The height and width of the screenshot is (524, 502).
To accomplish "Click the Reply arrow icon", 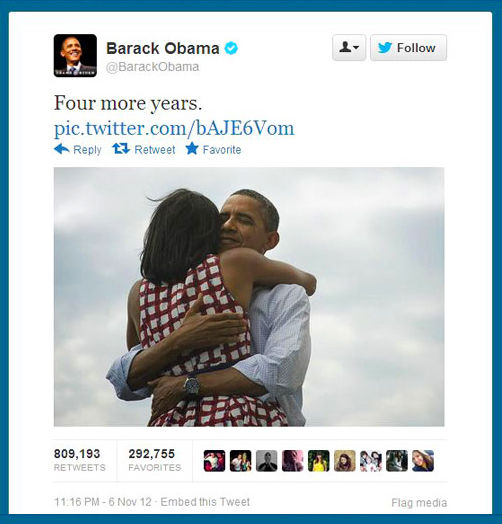I will 61,149.
